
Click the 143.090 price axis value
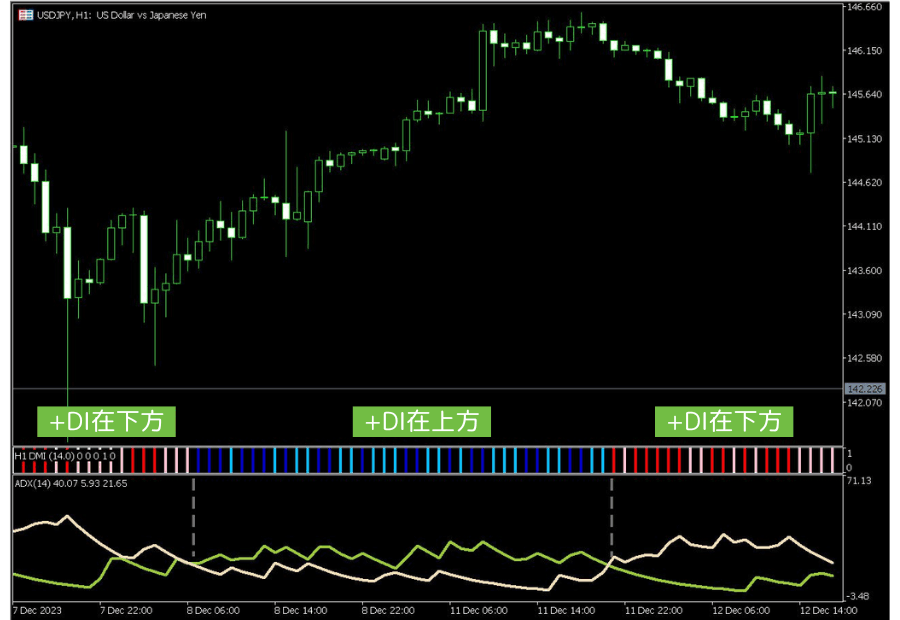click(865, 315)
